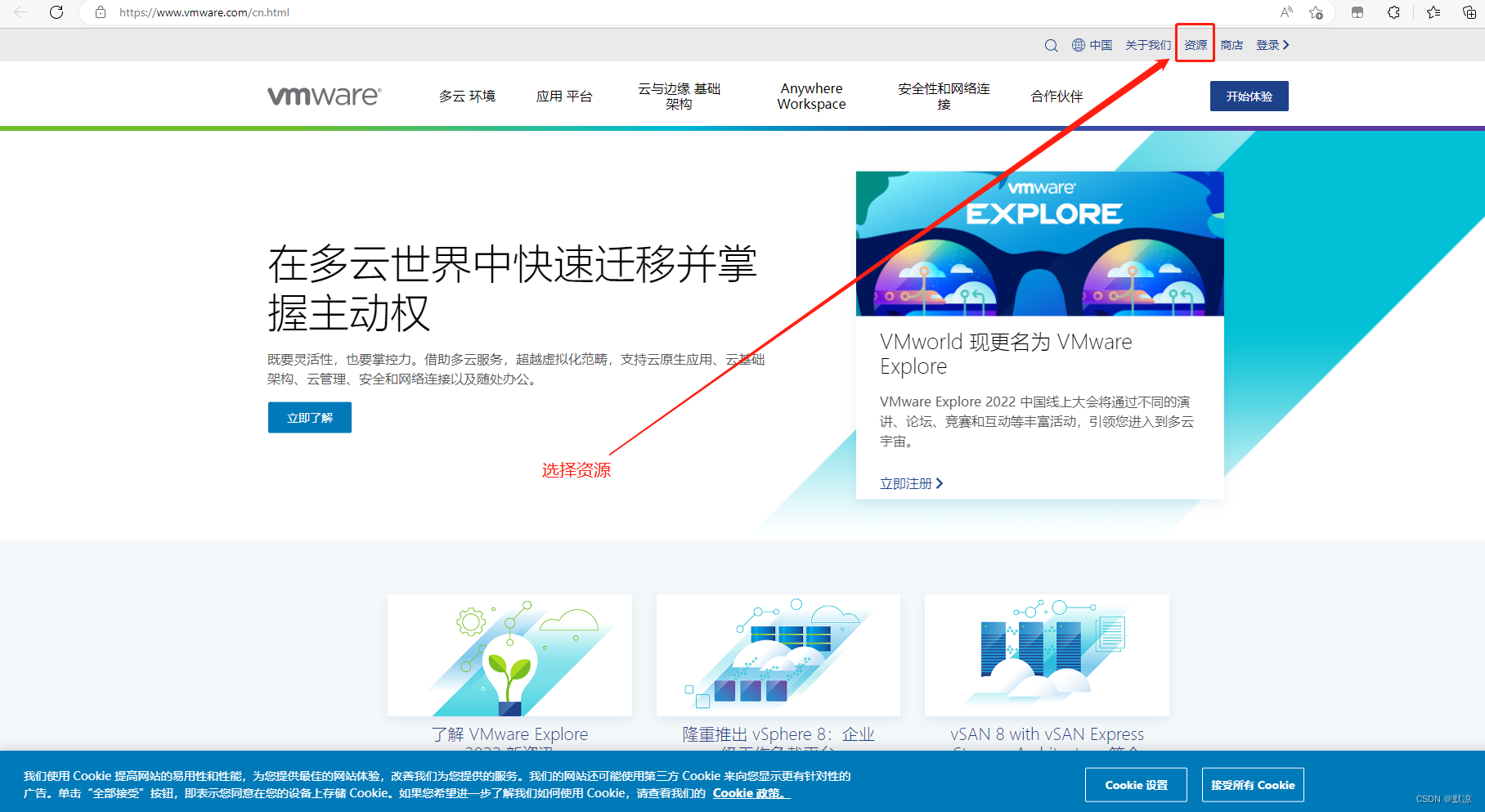Add page to favorites star icon

click(x=1316, y=12)
